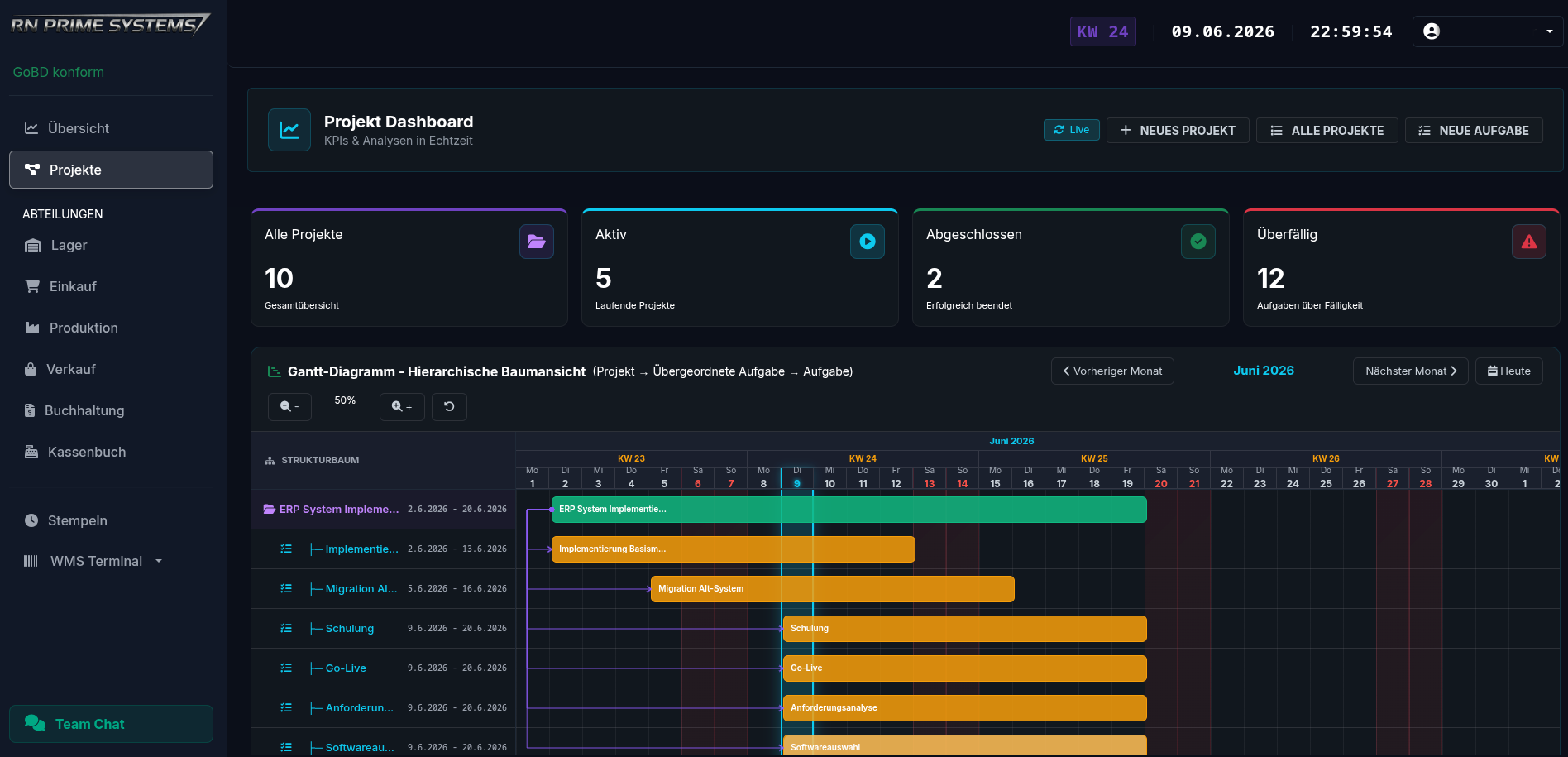Click the Go-Live Gantt bar

coord(965,668)
